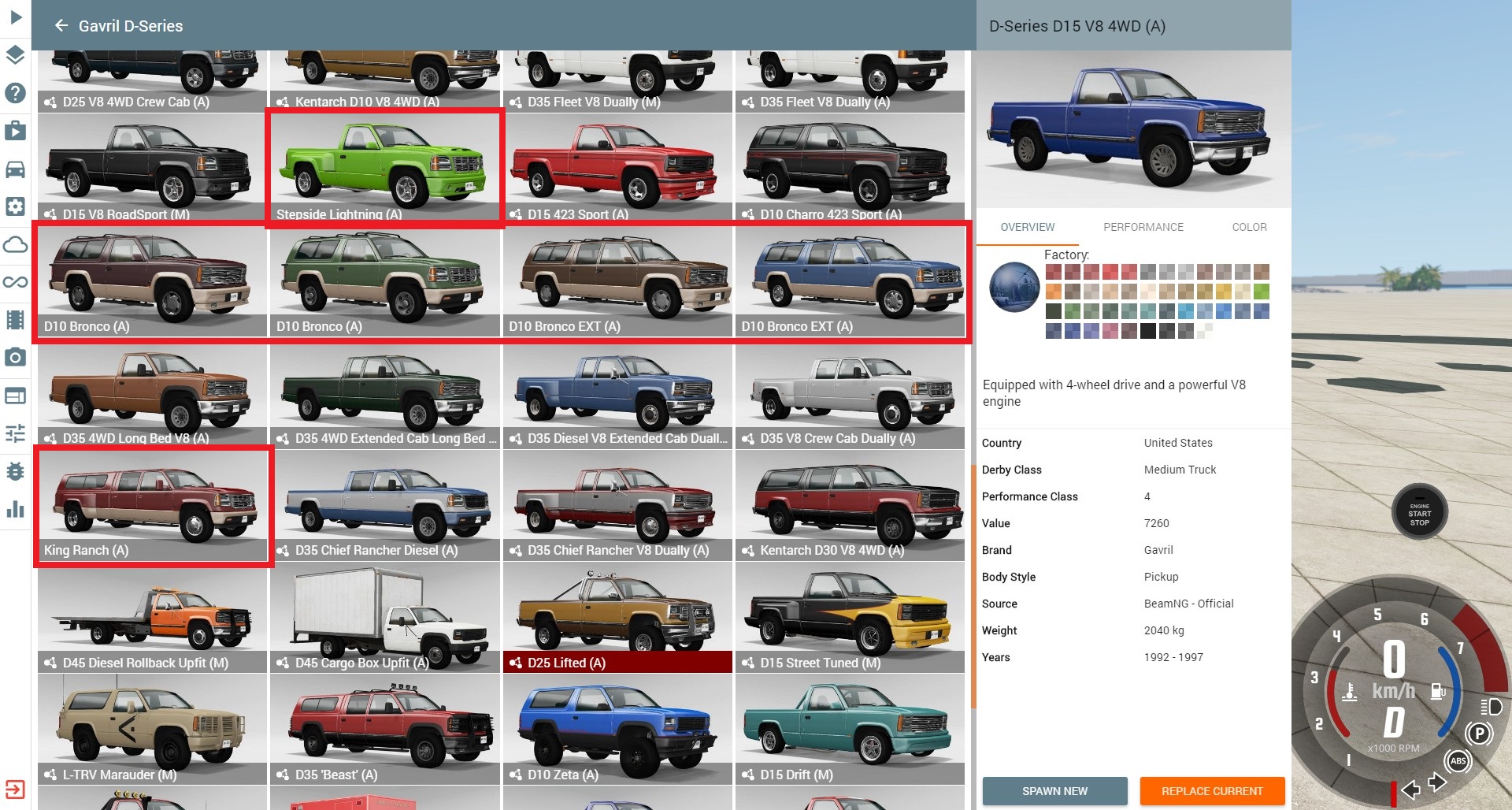
Task: Select the blue D10 Bronco EXT (A) thumbnail
Action: coord(850,281)
